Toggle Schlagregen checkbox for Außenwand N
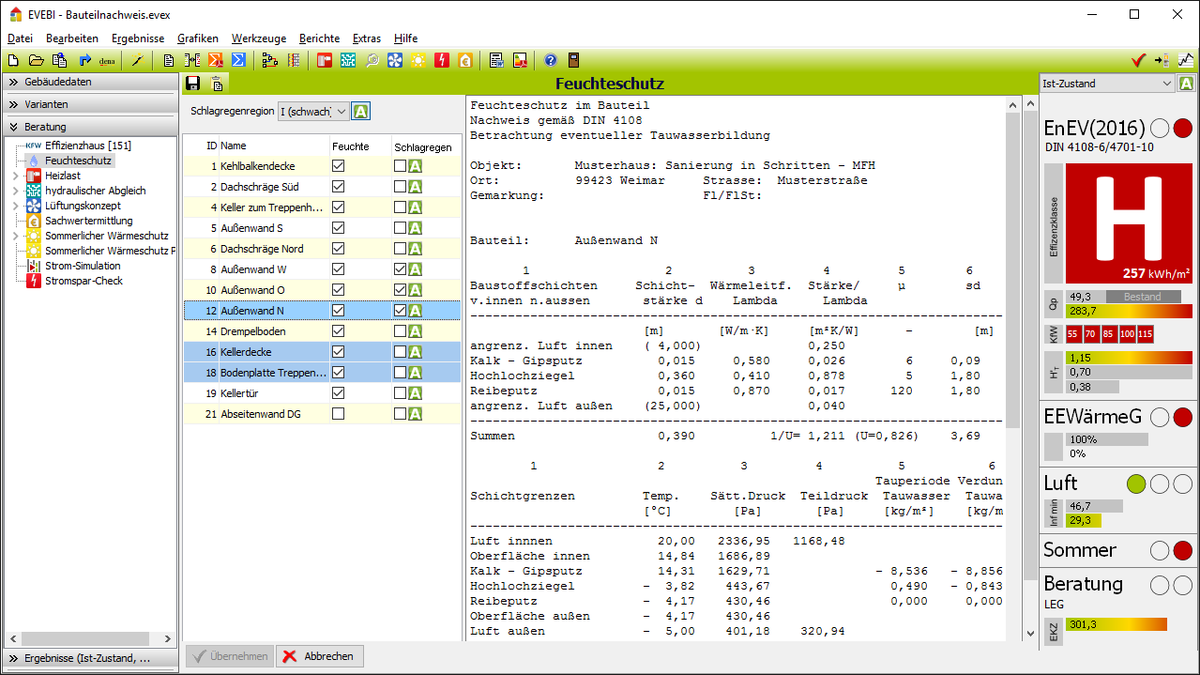The height and width of the screenshot is (675, 1200). pos(400,311)
